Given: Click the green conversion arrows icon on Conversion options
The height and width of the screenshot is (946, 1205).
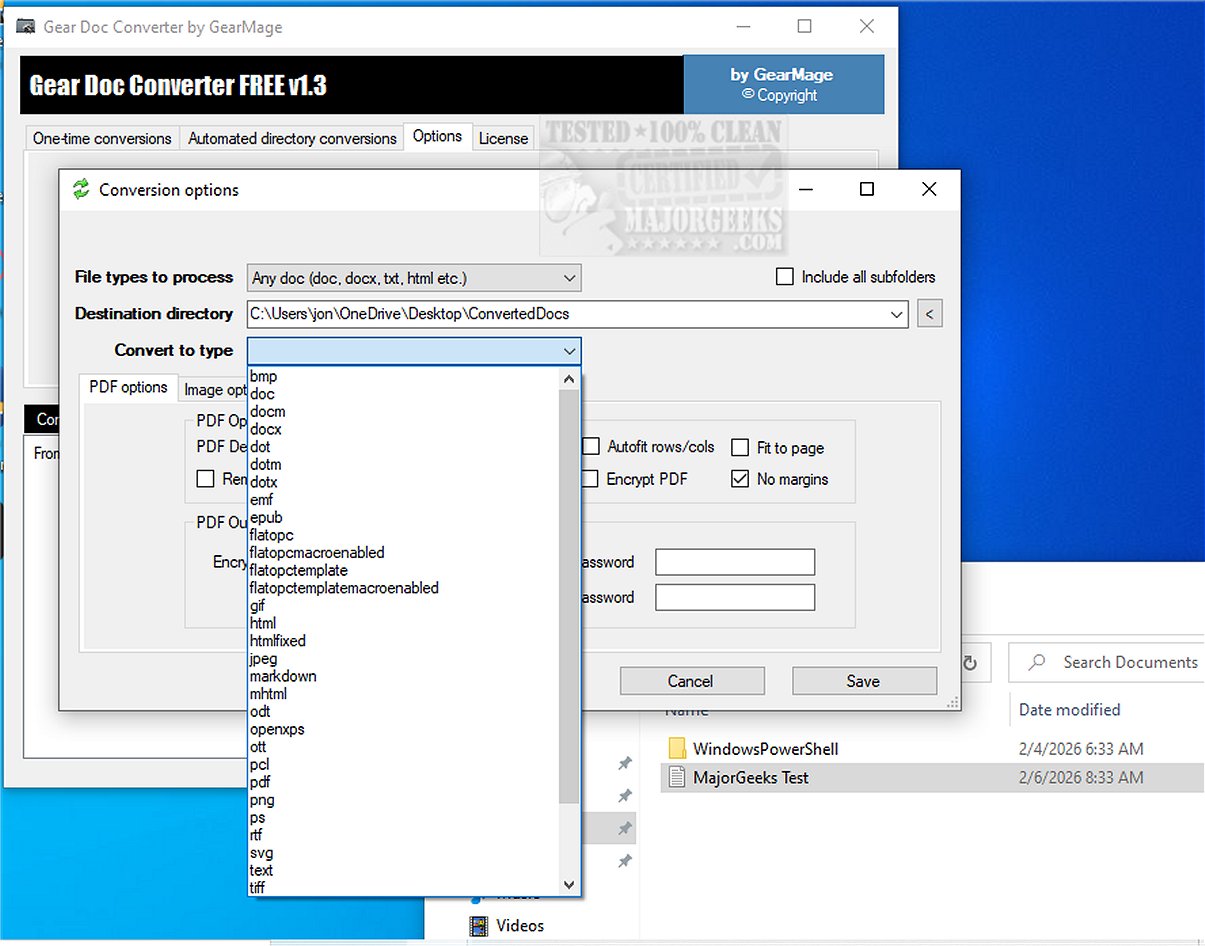Looking at the screenshot, I should [80, 189].
